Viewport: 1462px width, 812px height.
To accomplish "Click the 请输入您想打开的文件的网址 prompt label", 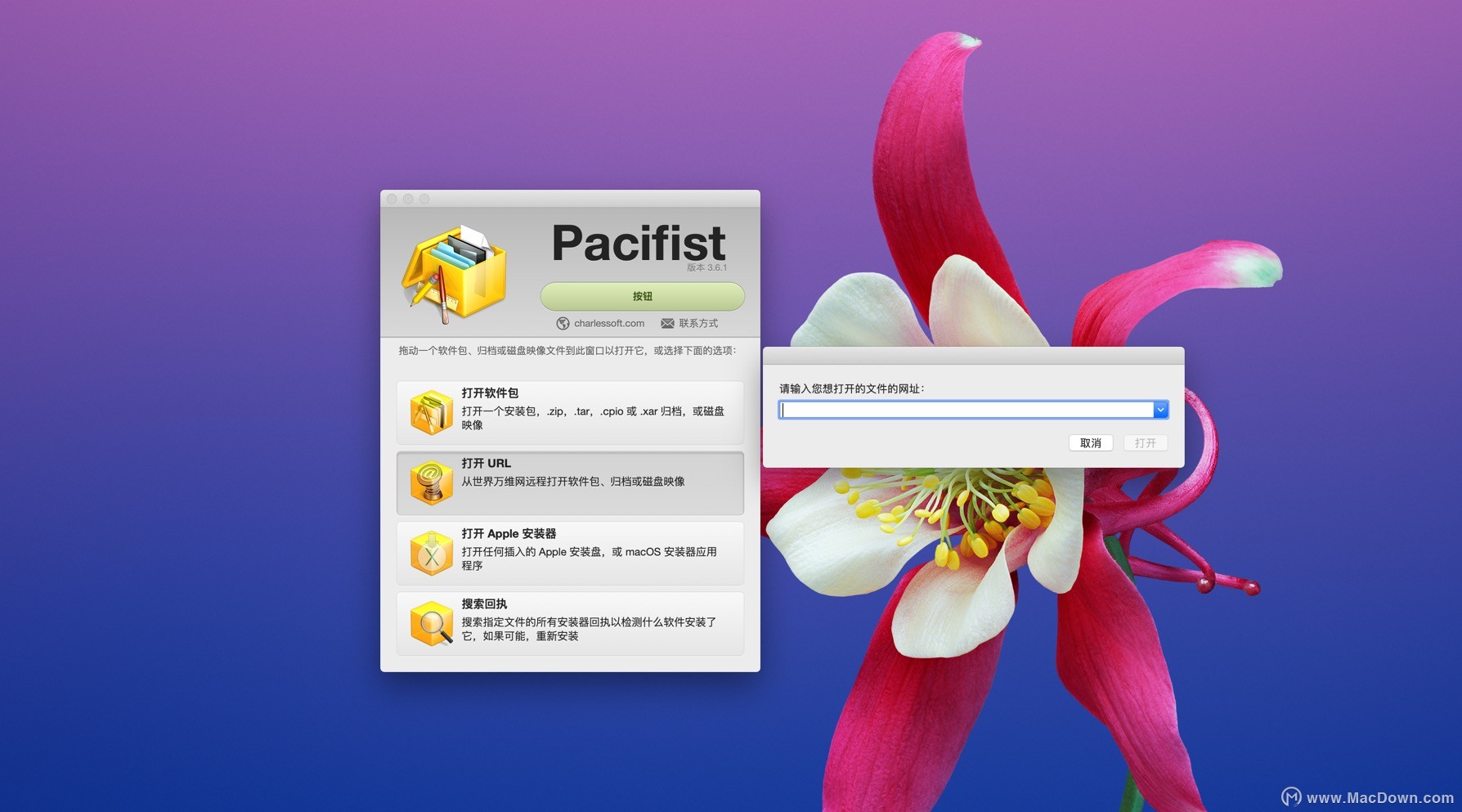I will [851, 388].
